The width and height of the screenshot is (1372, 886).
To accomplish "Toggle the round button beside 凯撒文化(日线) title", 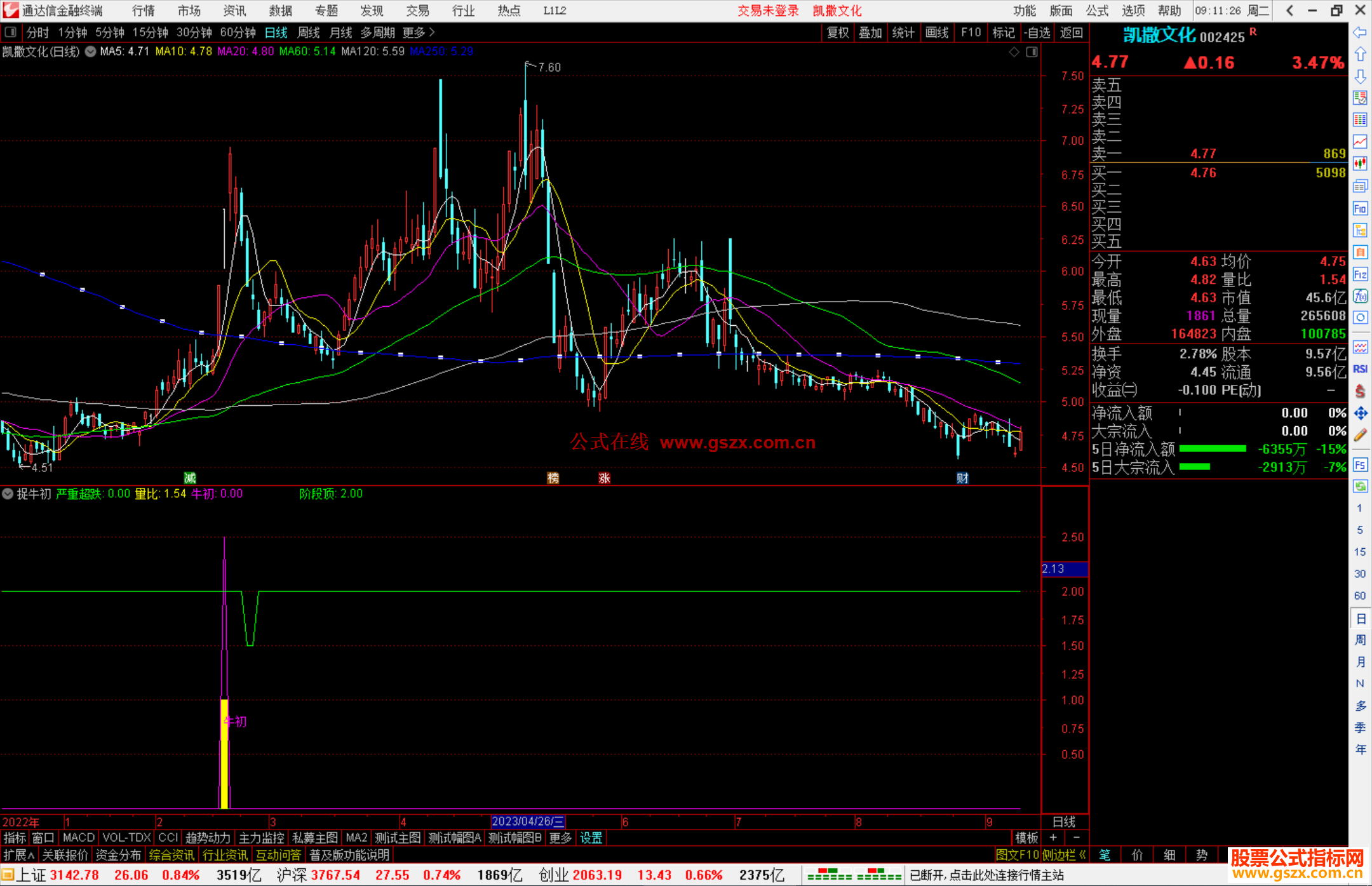I will tap(91, 51).
